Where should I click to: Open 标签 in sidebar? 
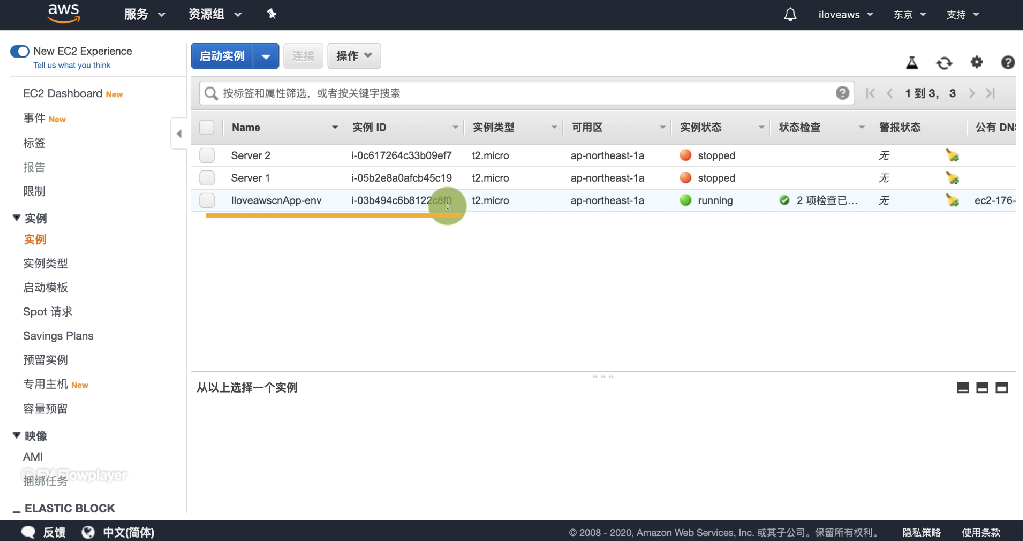pyautogui.click(x=35, y=142)
